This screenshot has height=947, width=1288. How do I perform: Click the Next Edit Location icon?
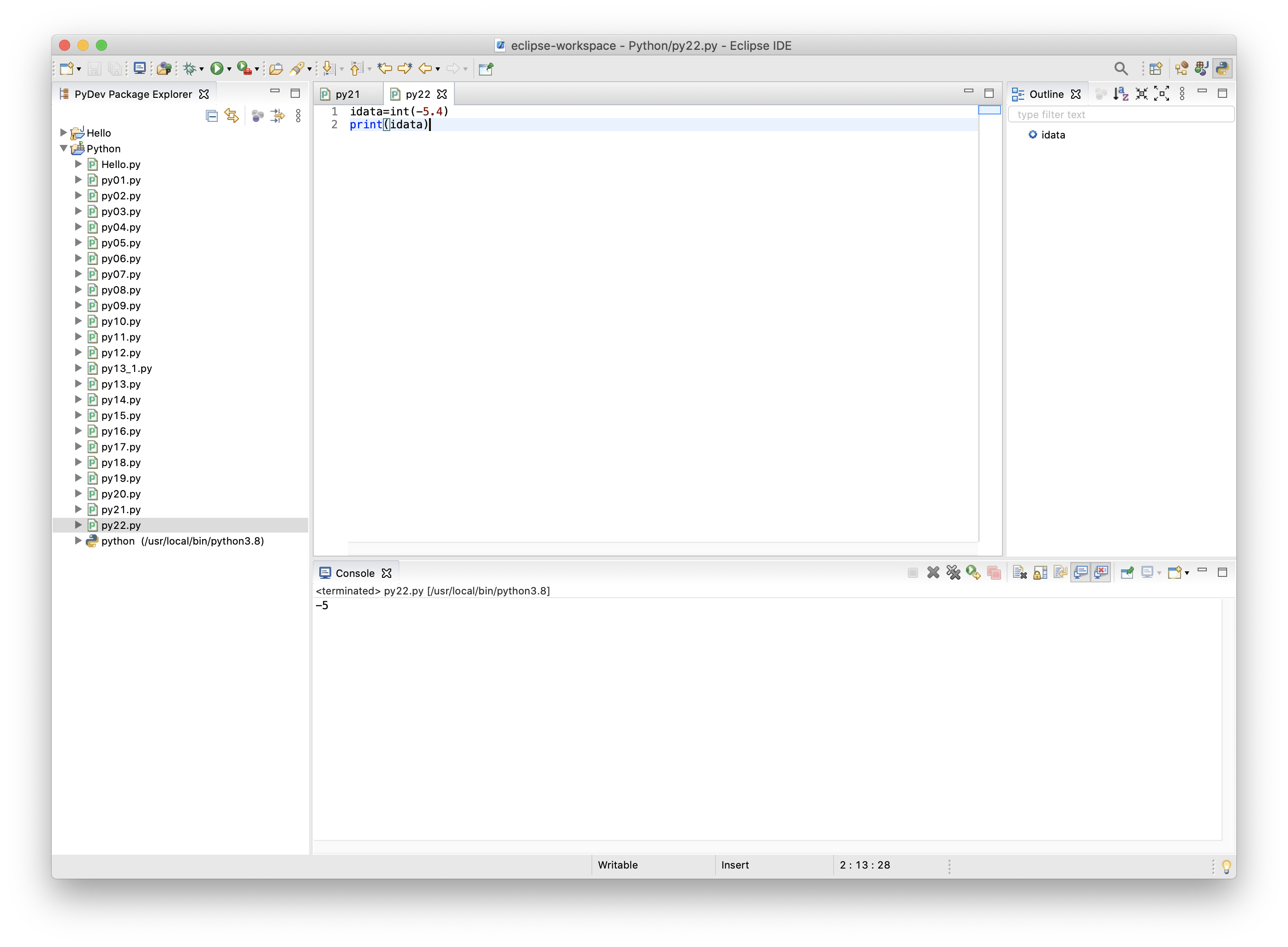pos(405,69)
